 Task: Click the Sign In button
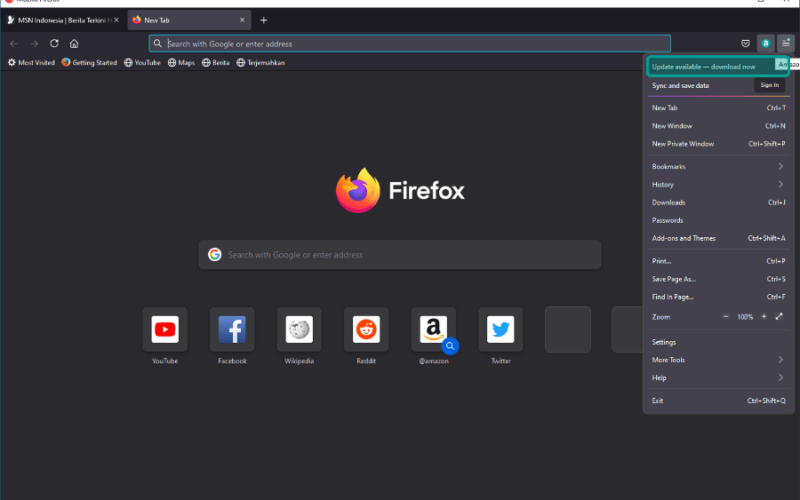click(769, 85)
